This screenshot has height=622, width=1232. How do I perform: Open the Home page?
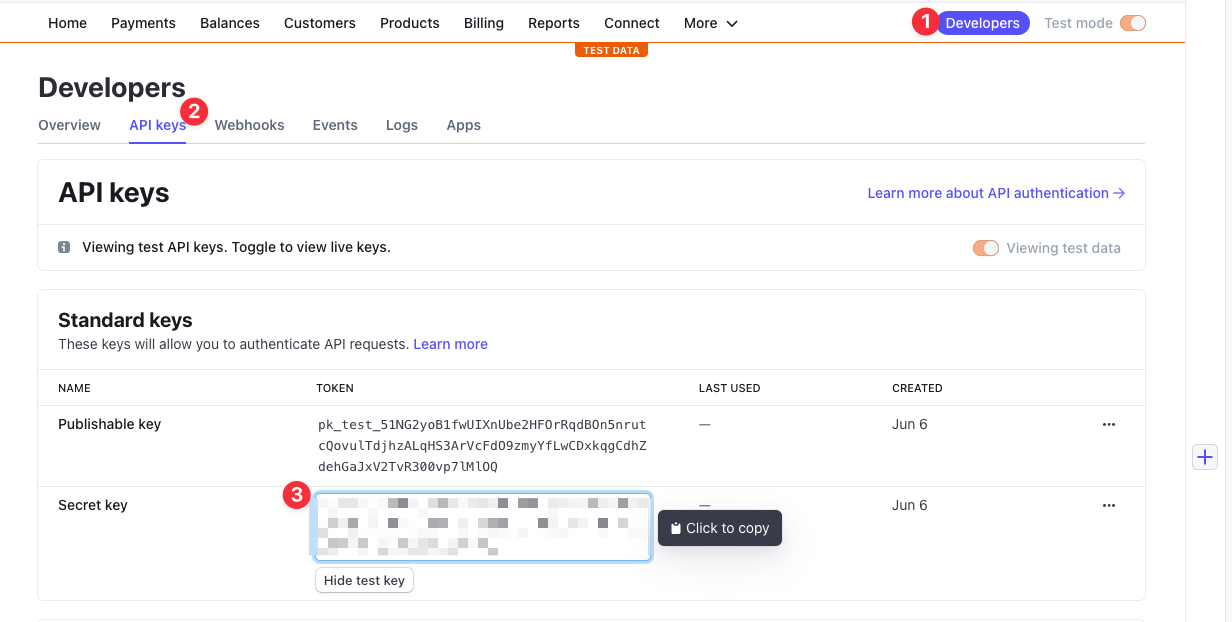67,23
